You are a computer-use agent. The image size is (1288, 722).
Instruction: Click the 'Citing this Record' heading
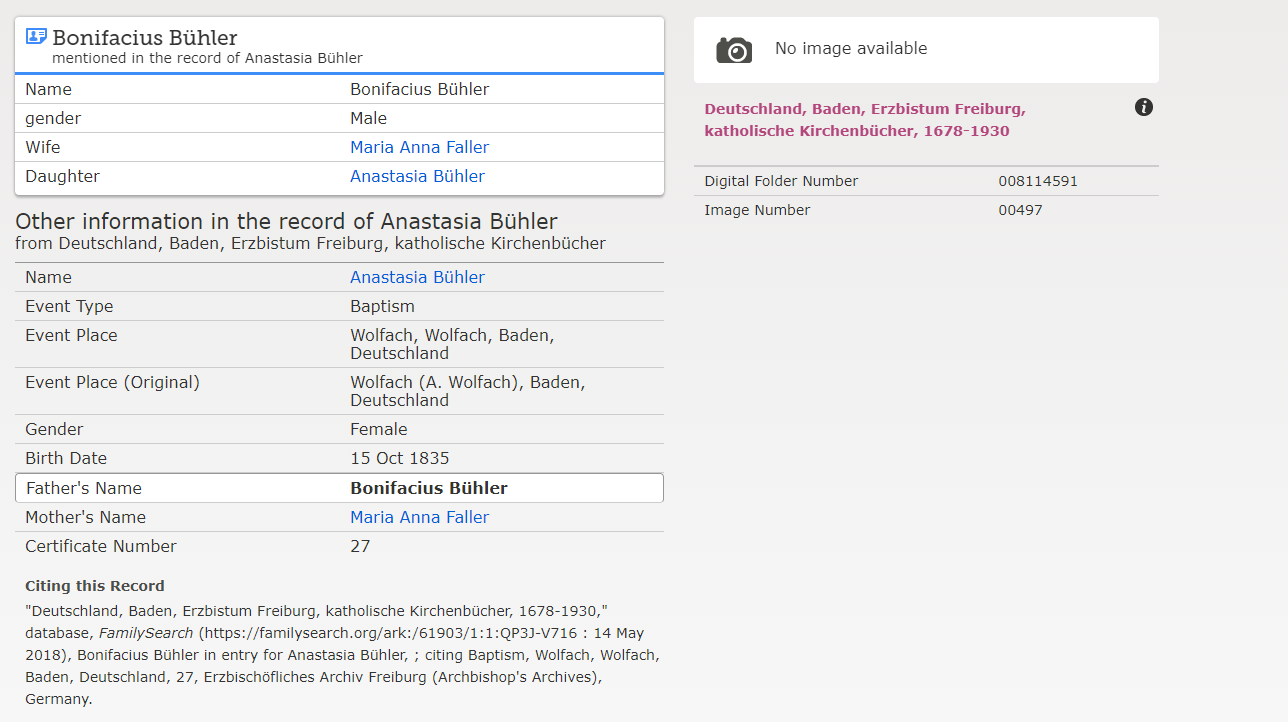(95, 586)
